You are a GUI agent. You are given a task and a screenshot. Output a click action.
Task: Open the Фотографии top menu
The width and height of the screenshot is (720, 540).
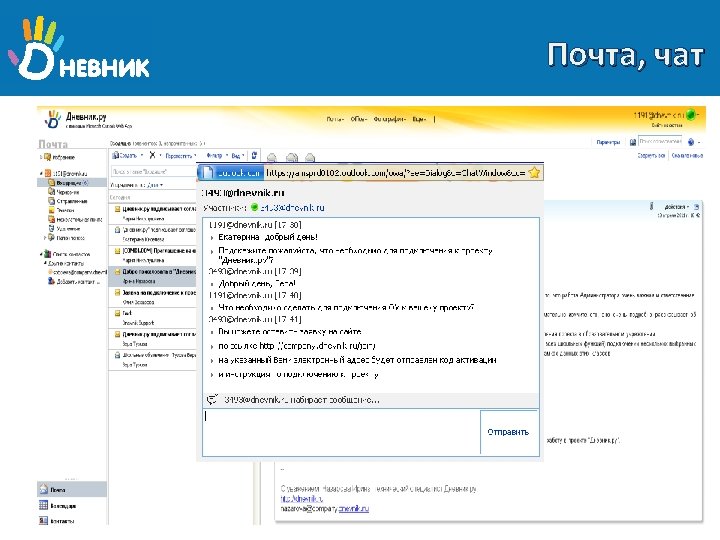tap(390, 119)
